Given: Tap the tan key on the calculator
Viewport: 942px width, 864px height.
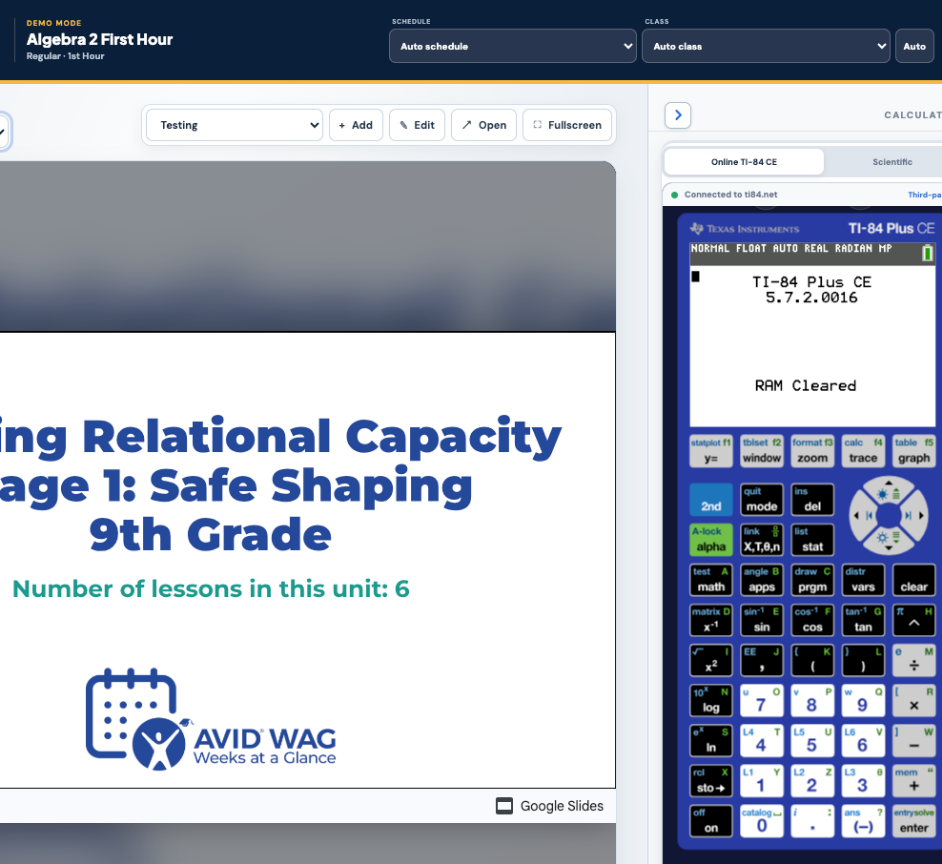Looking at the screenshot, I should pyautogui.click(x=863, y=620).
